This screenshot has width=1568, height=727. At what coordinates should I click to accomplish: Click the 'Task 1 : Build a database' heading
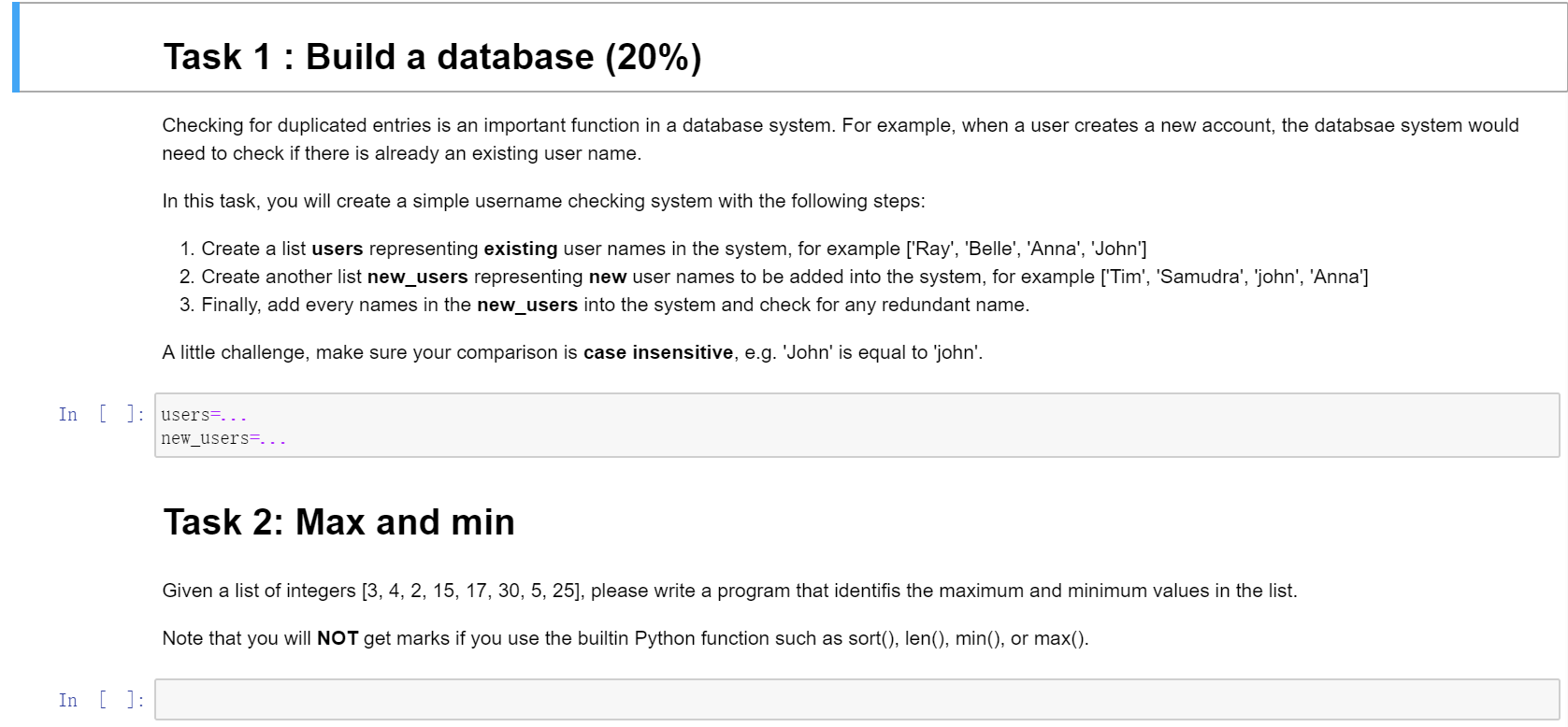[432, 57]
